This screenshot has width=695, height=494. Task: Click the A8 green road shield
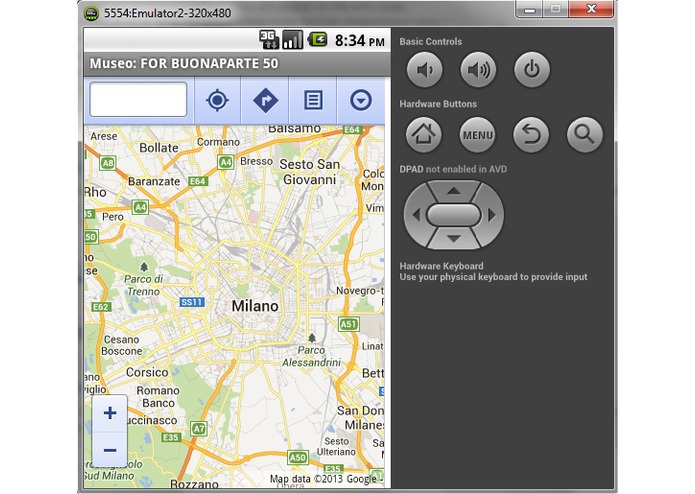[x=108, y=163]
